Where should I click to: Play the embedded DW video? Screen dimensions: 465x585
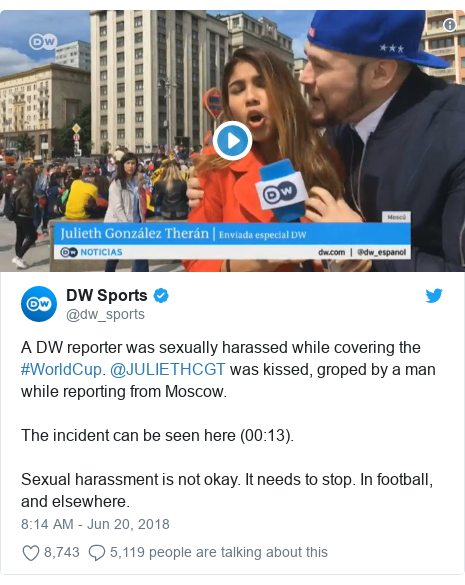232,141
